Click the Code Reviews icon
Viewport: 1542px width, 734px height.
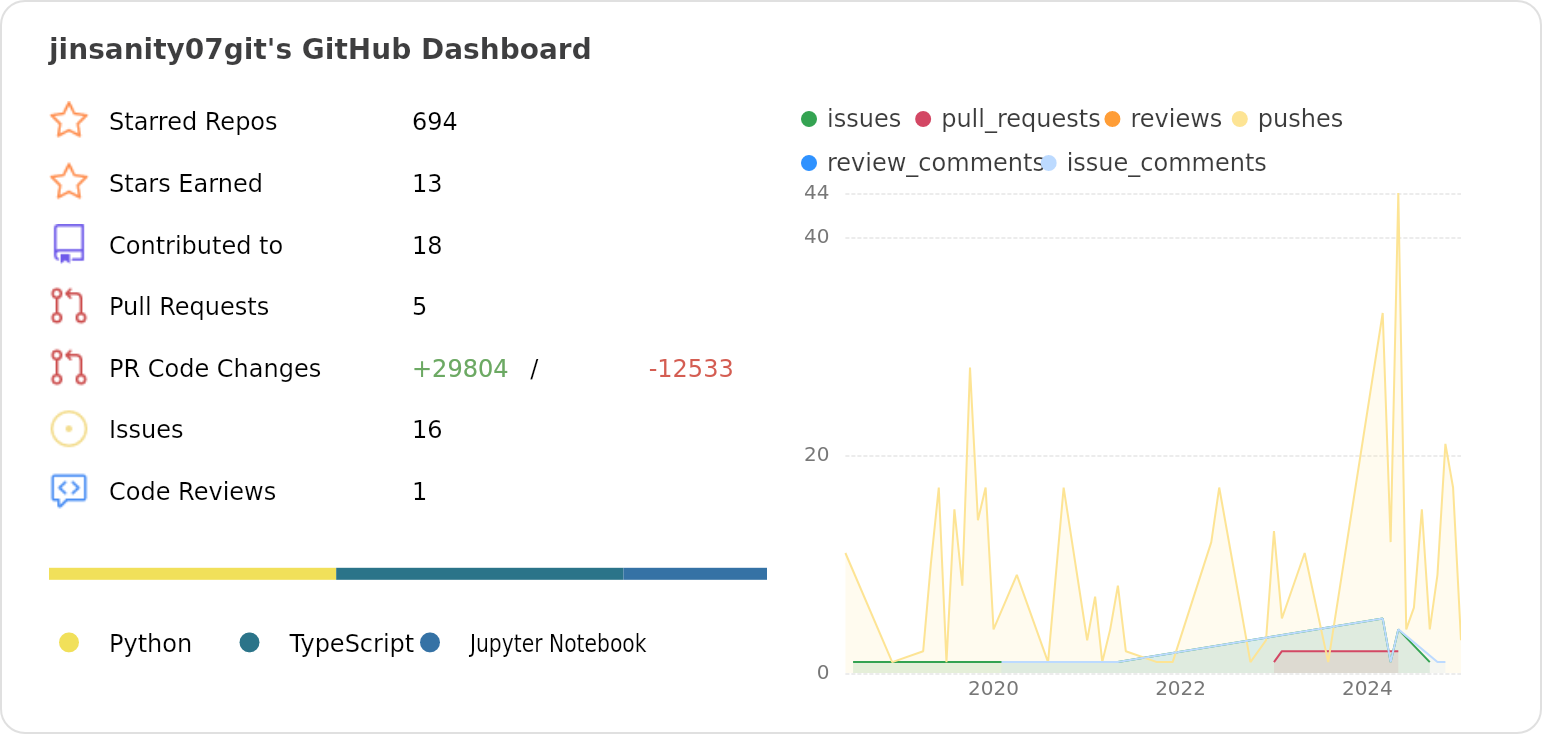point(69,491)
